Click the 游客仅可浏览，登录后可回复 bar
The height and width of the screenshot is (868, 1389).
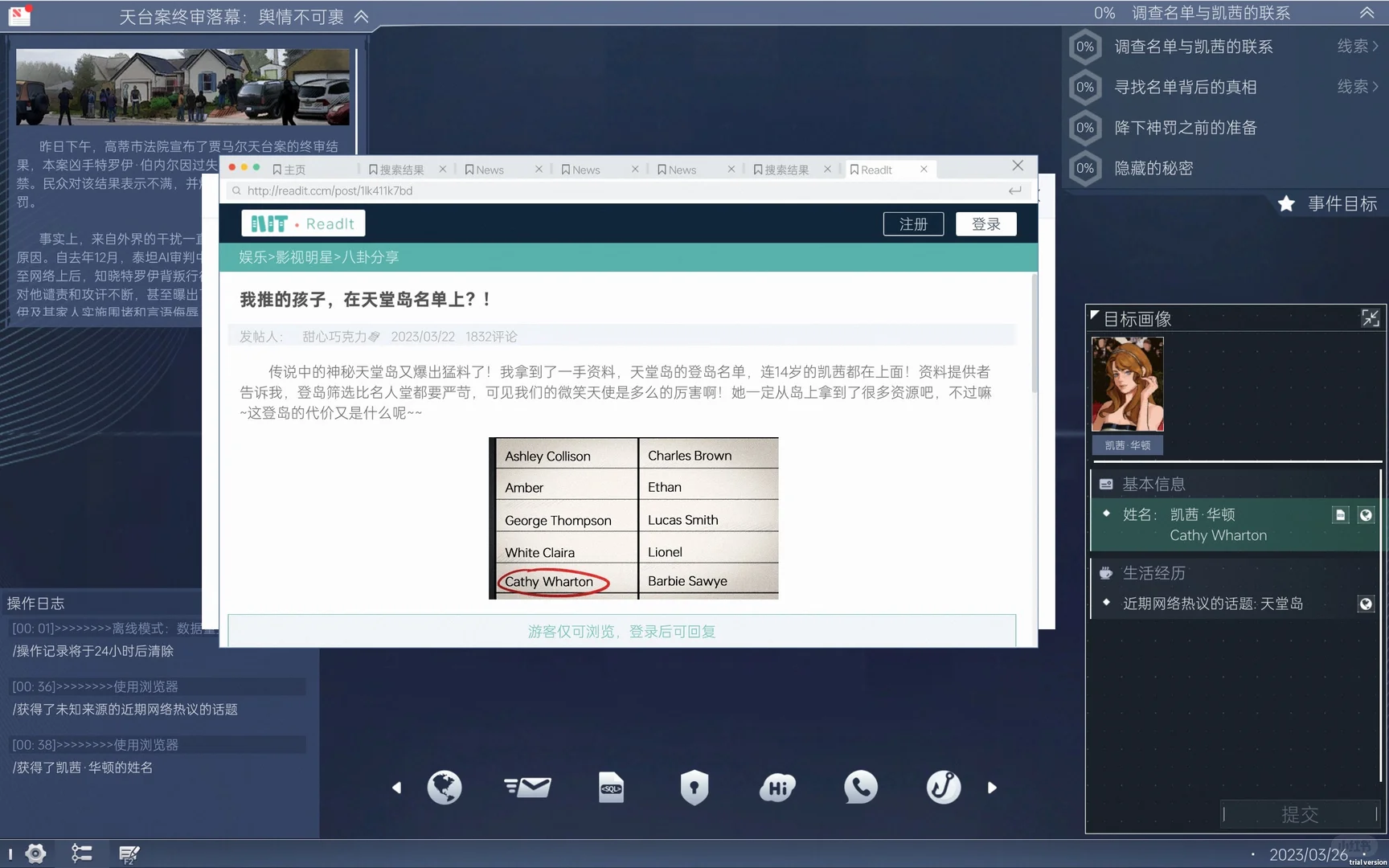(621, 631)
